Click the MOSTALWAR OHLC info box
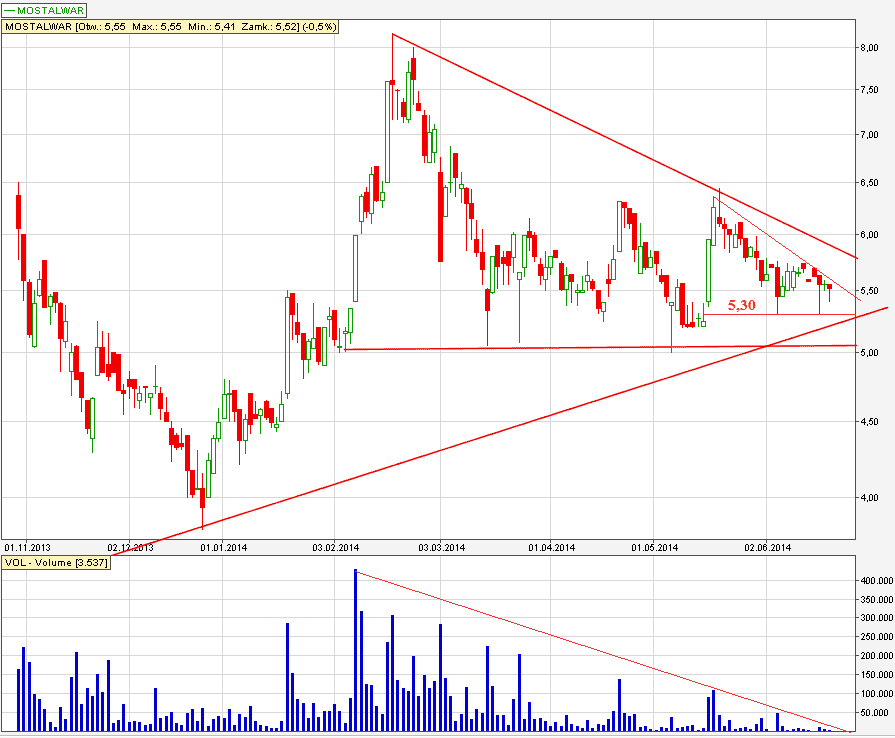 171,27
